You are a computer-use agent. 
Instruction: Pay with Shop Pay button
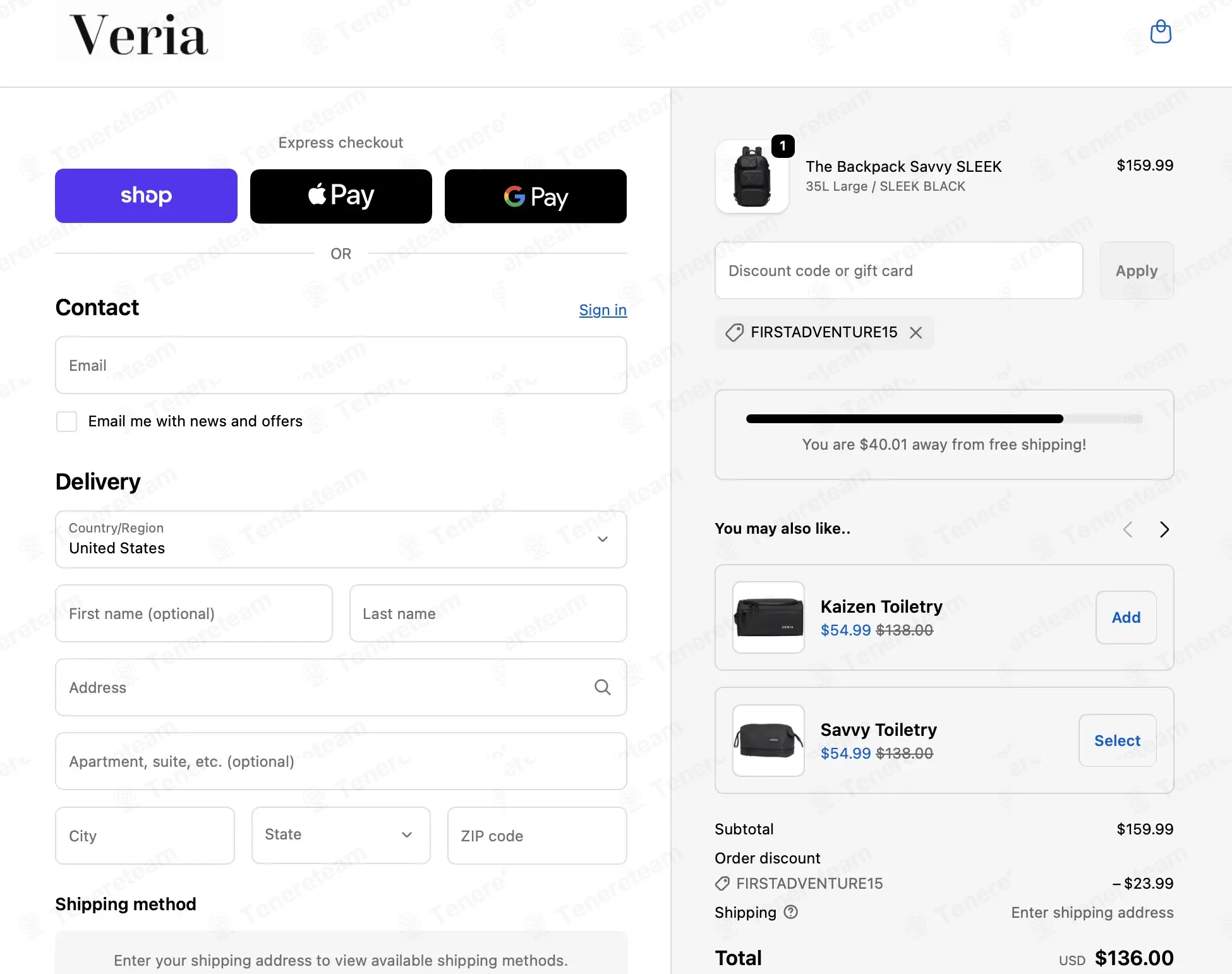pyautogui.click(x=146, y=196)
